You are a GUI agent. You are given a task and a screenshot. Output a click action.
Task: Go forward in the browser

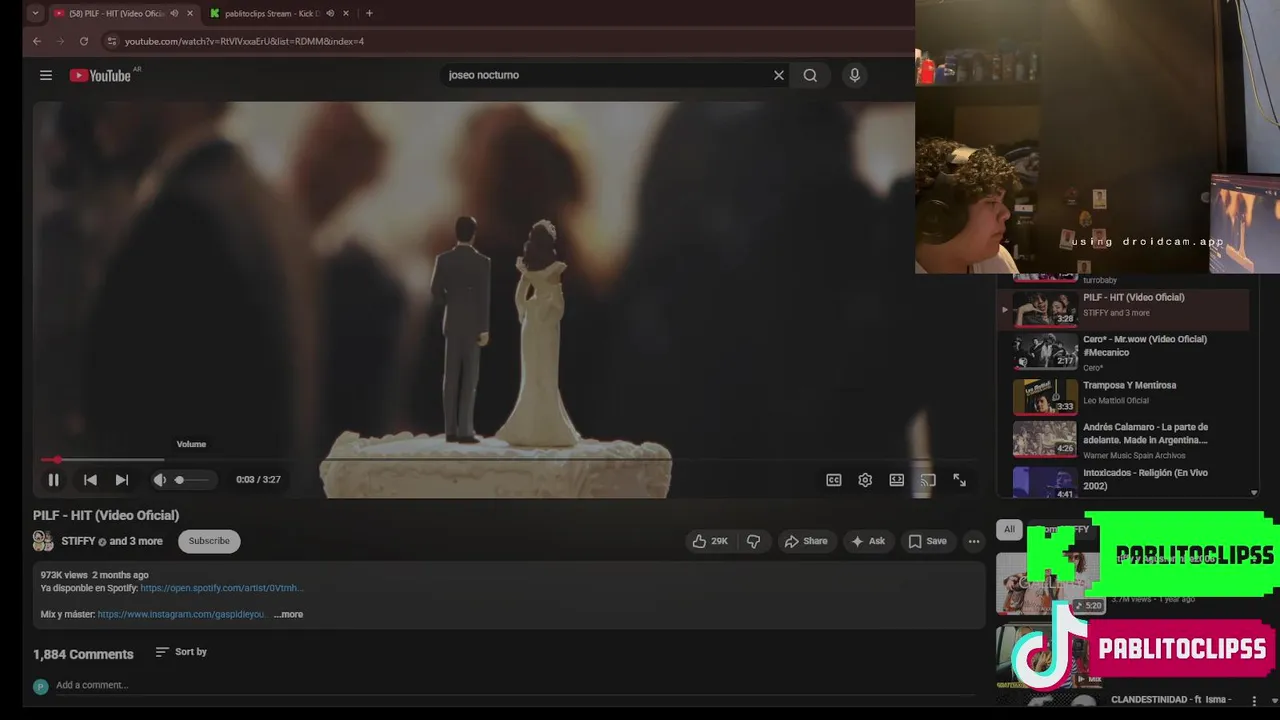coord(60,41)
